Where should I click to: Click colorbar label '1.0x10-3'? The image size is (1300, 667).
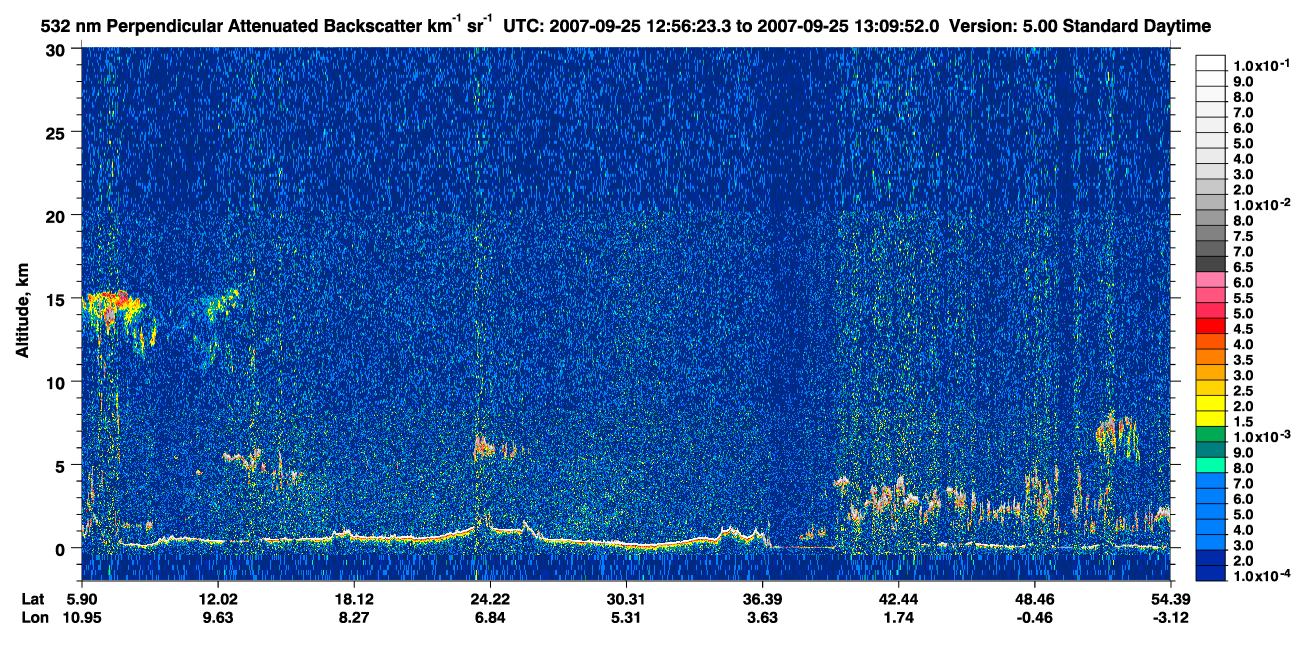[1262, 437]
